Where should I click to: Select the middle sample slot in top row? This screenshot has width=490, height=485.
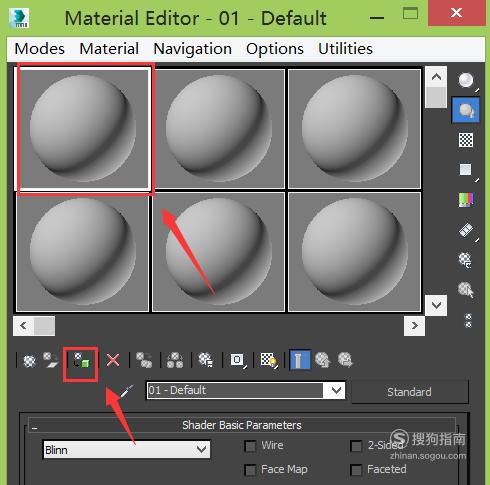coord(219,129)
